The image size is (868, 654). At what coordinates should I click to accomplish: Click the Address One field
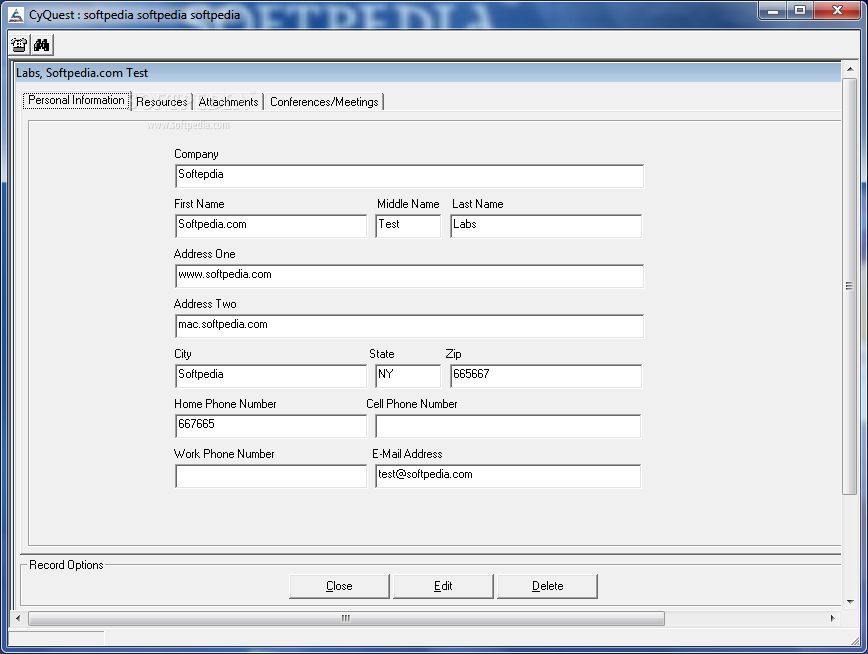click(409, 276)
